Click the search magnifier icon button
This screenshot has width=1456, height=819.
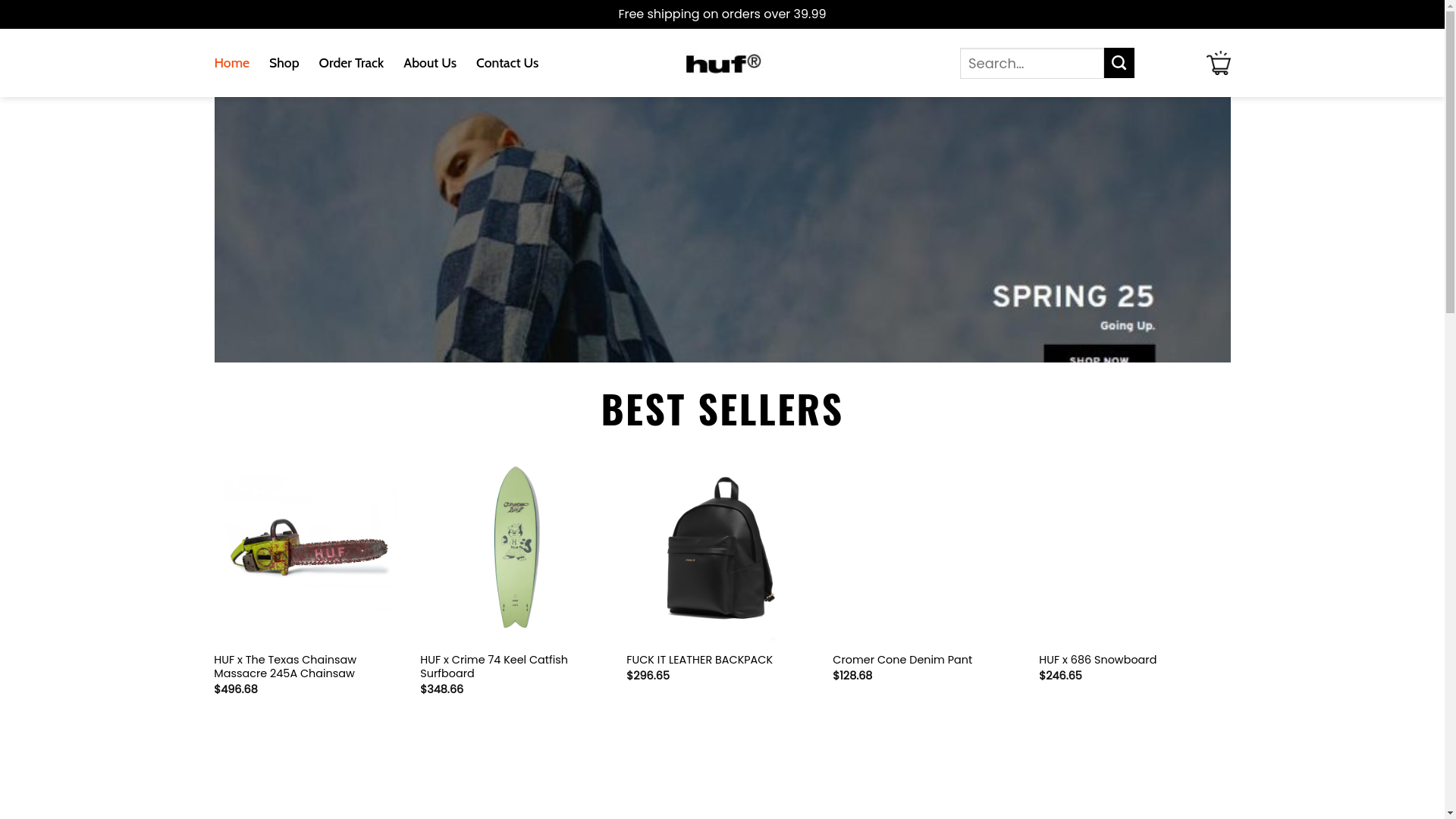click(x=1119, y=63)
